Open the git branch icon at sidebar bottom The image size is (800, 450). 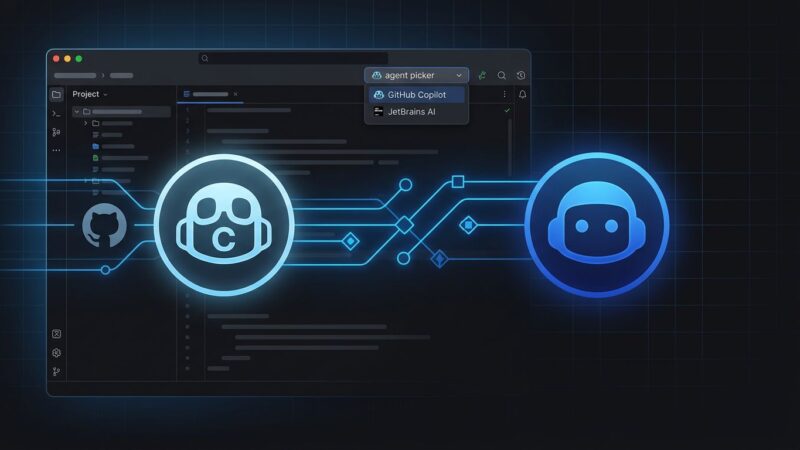point(57,371)
